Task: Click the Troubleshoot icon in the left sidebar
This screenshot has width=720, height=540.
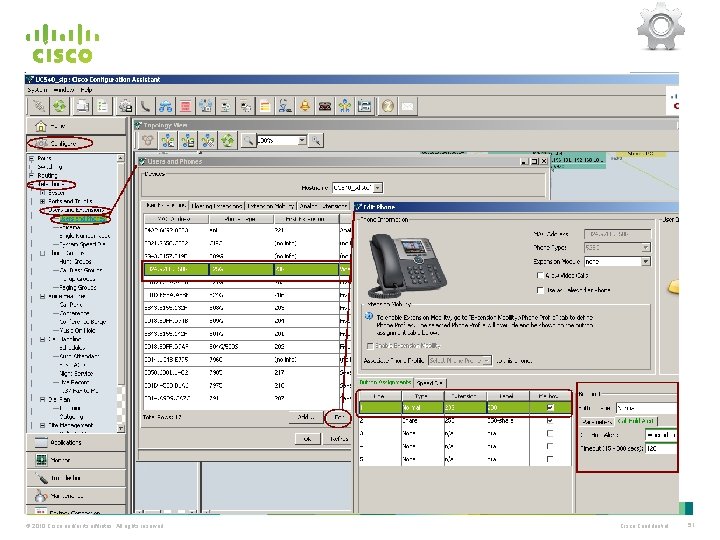Action: click(41, 478)
